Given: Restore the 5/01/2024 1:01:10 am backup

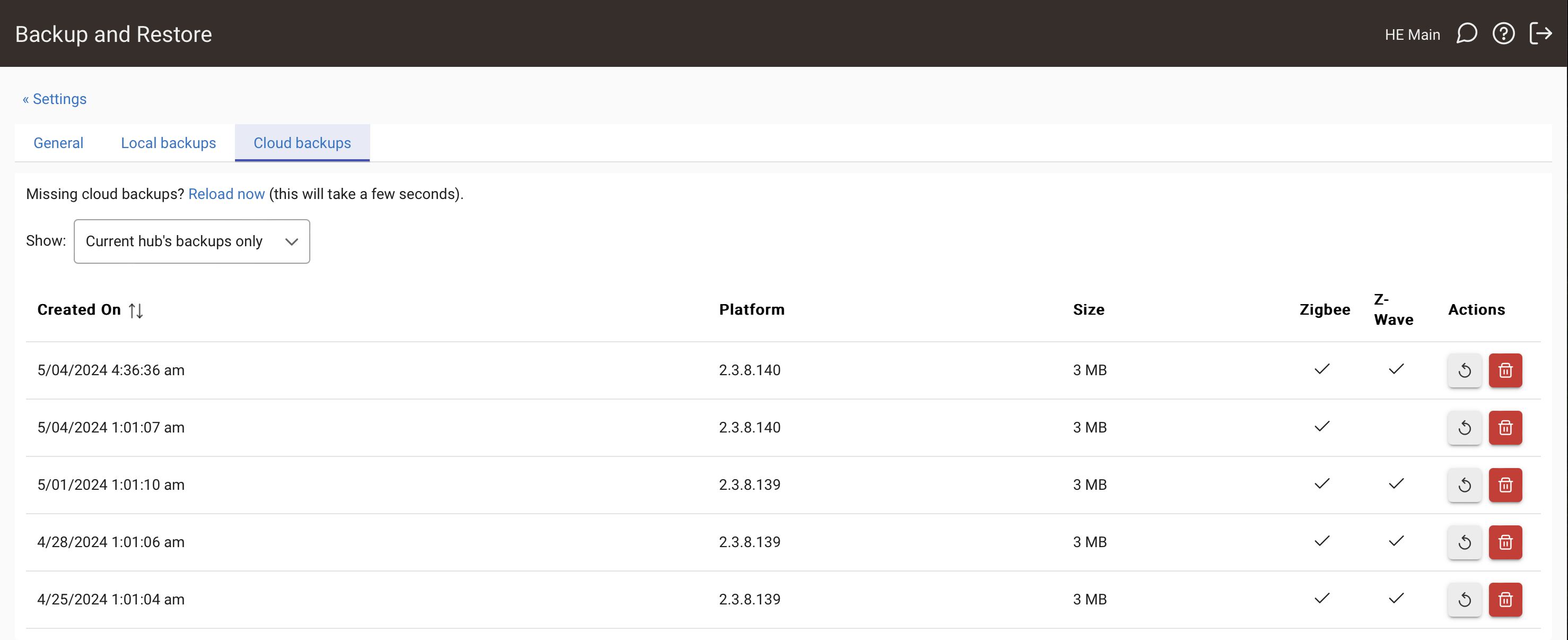Looking at the screenshot, I should (x=1465, y=485).
